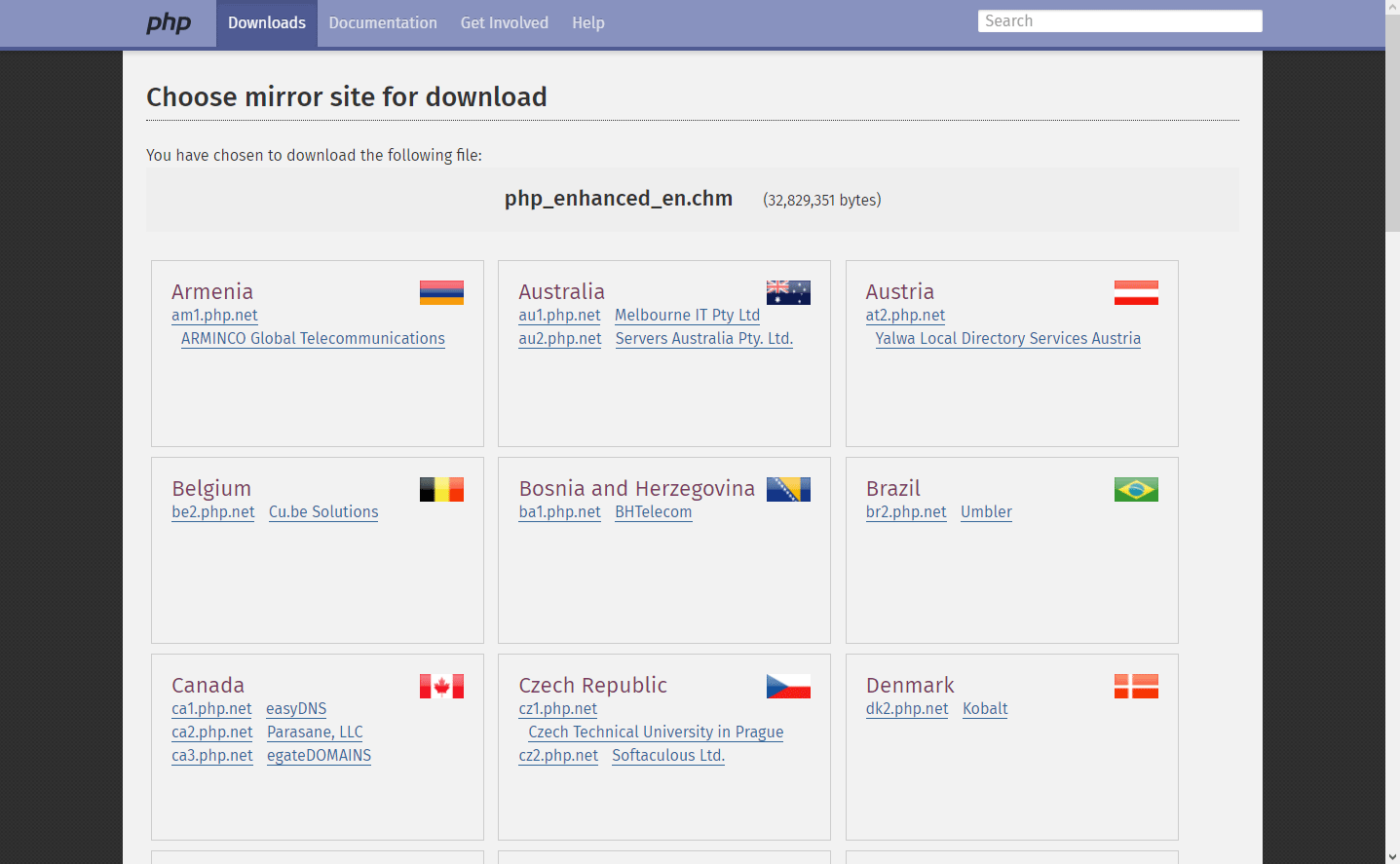
Task: Open Softaculous Ltd. provider link
Action: 668,756
